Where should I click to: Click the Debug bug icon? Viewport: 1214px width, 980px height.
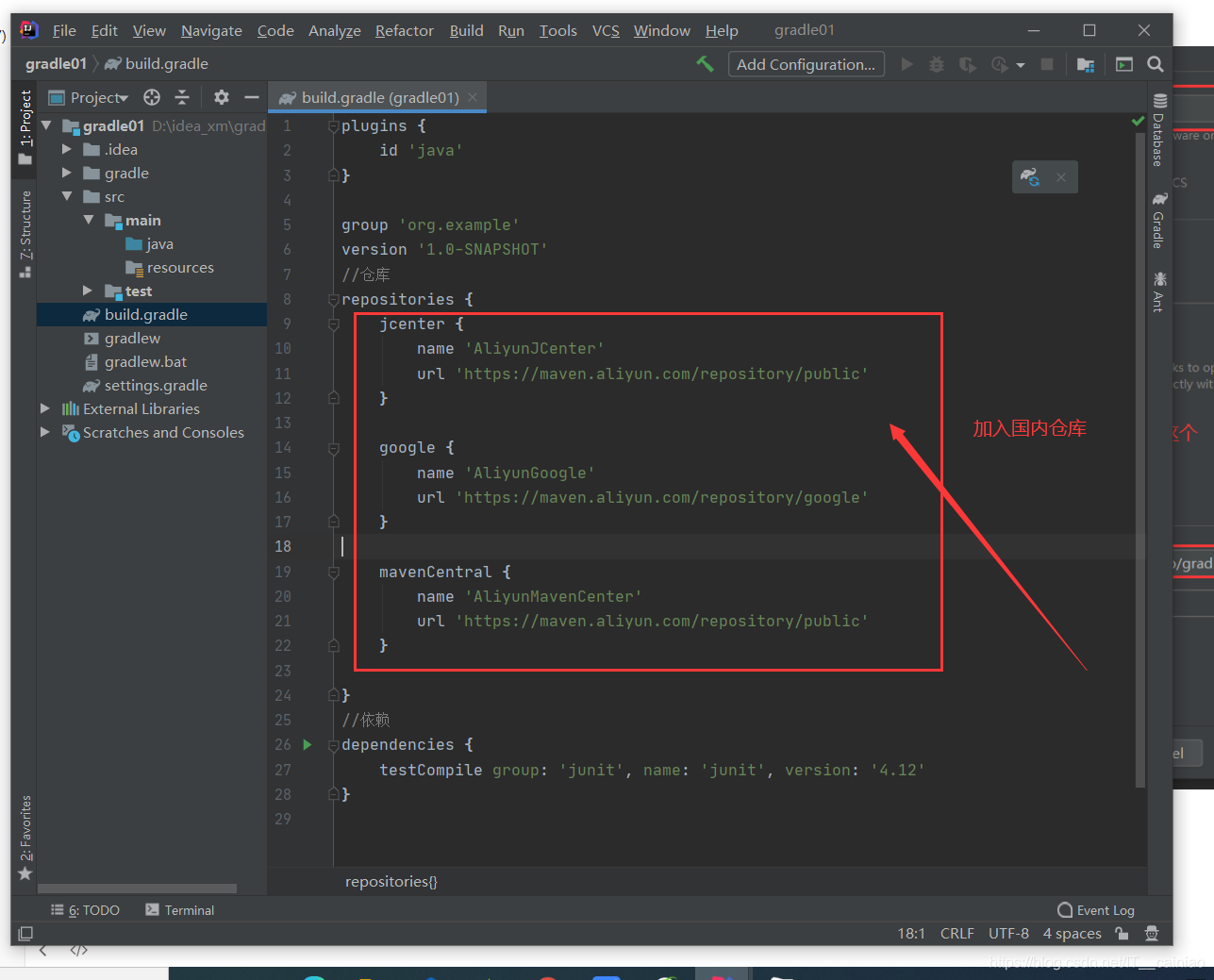937,64
